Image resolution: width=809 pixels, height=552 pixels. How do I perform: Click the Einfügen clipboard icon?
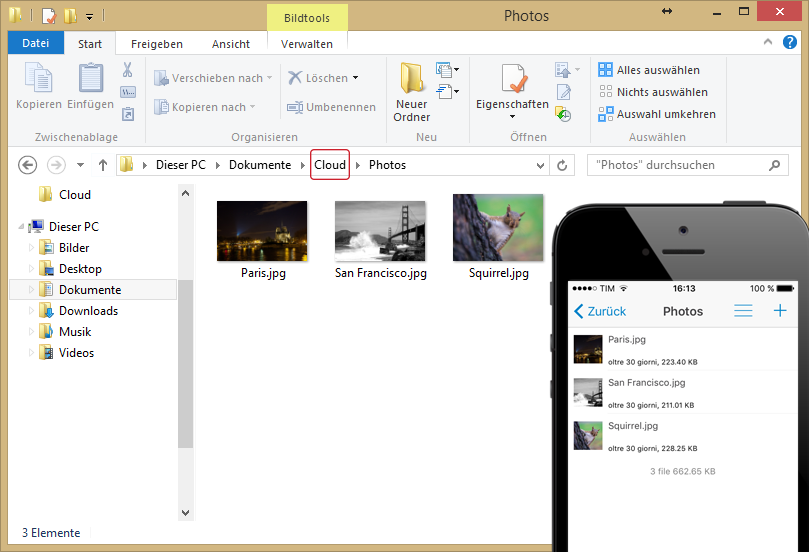[x=90, y=79]
